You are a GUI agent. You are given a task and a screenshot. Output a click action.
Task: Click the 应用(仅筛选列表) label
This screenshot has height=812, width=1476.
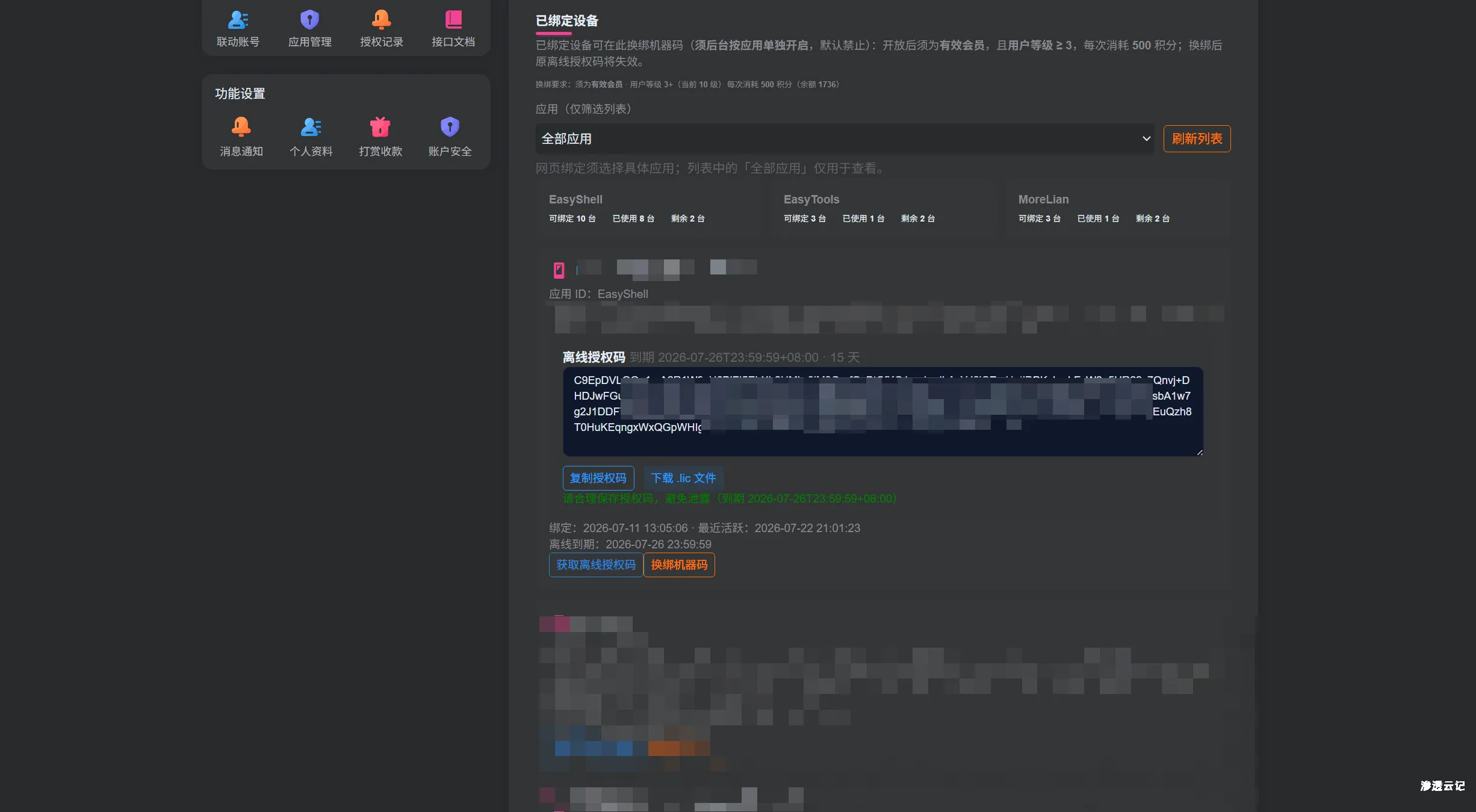[583, 109]
